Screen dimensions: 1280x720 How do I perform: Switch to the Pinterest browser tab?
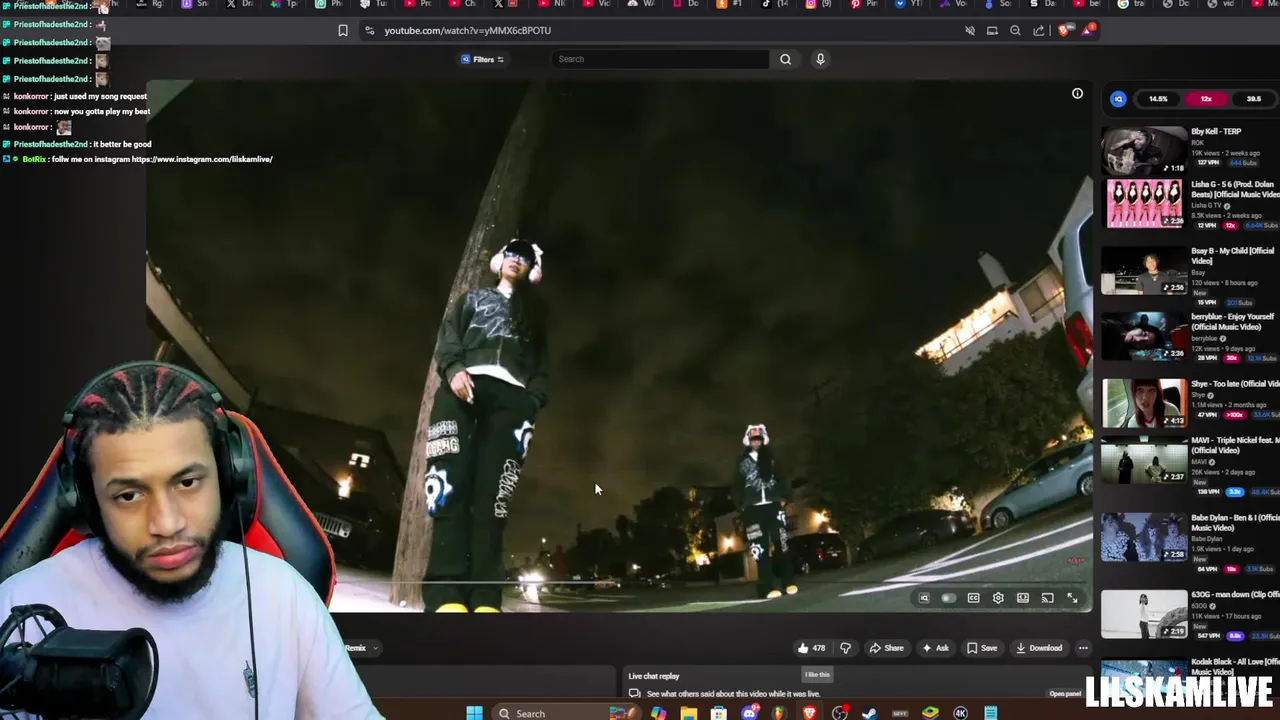[861, 4]
